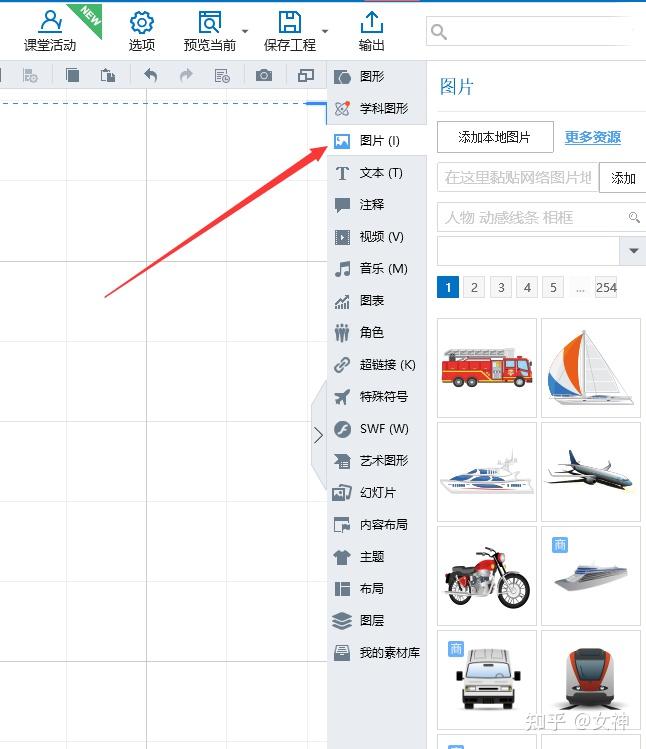The image size is (646, 749).
Task: Click the 角色 characters icon
Action: tap(342, 333)
